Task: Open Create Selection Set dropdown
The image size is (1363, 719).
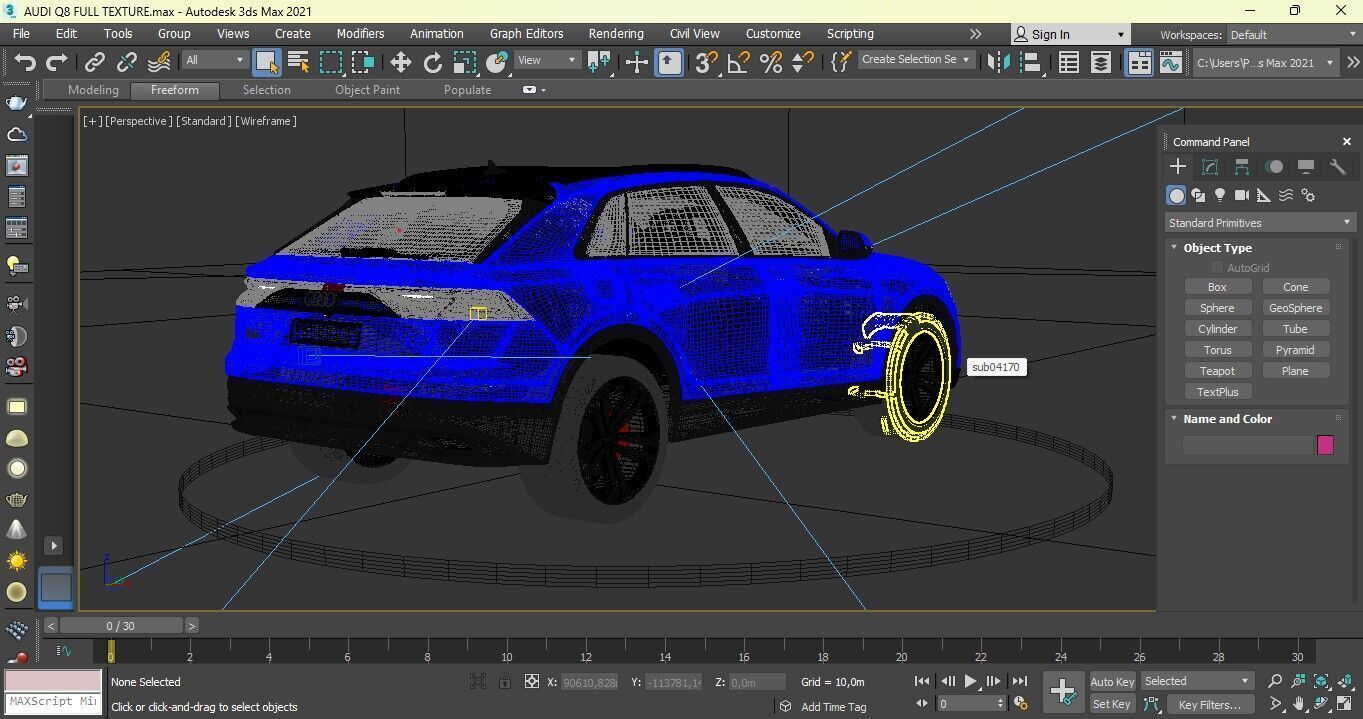Action: (916, 60)
